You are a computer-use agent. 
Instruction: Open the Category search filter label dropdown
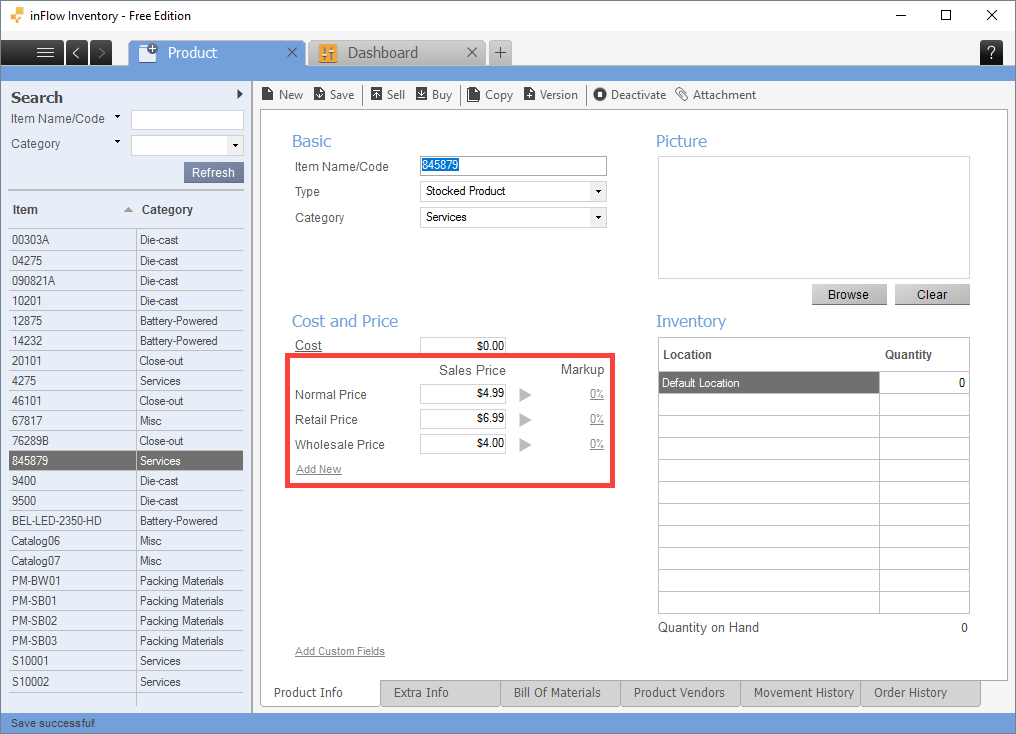(117, 142)
